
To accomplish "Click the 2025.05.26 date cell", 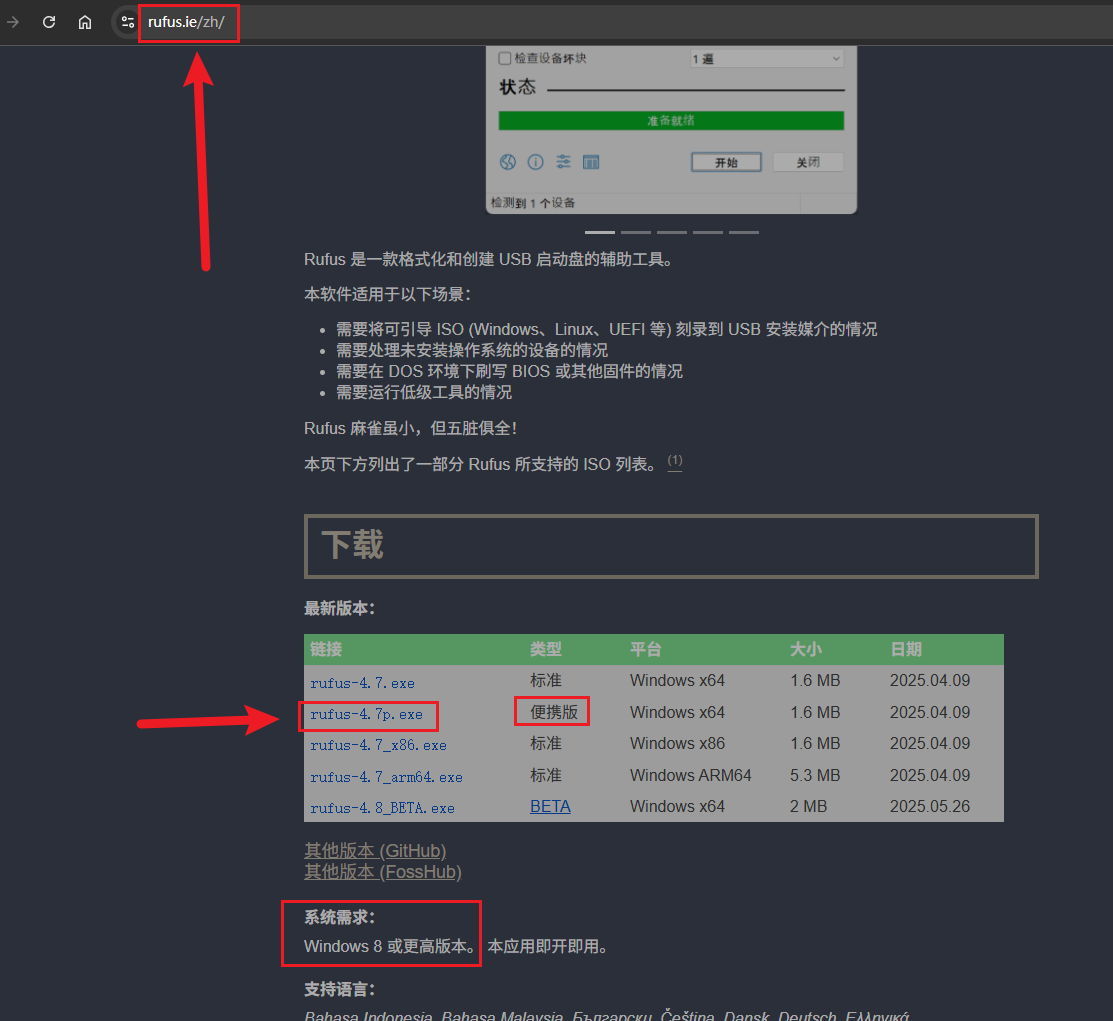I will pos(930,807).
